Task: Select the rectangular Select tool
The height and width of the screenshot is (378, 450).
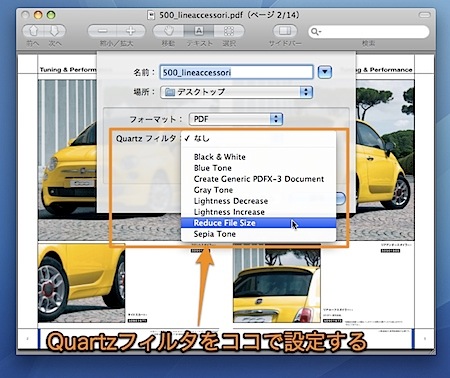Action: 229,31
